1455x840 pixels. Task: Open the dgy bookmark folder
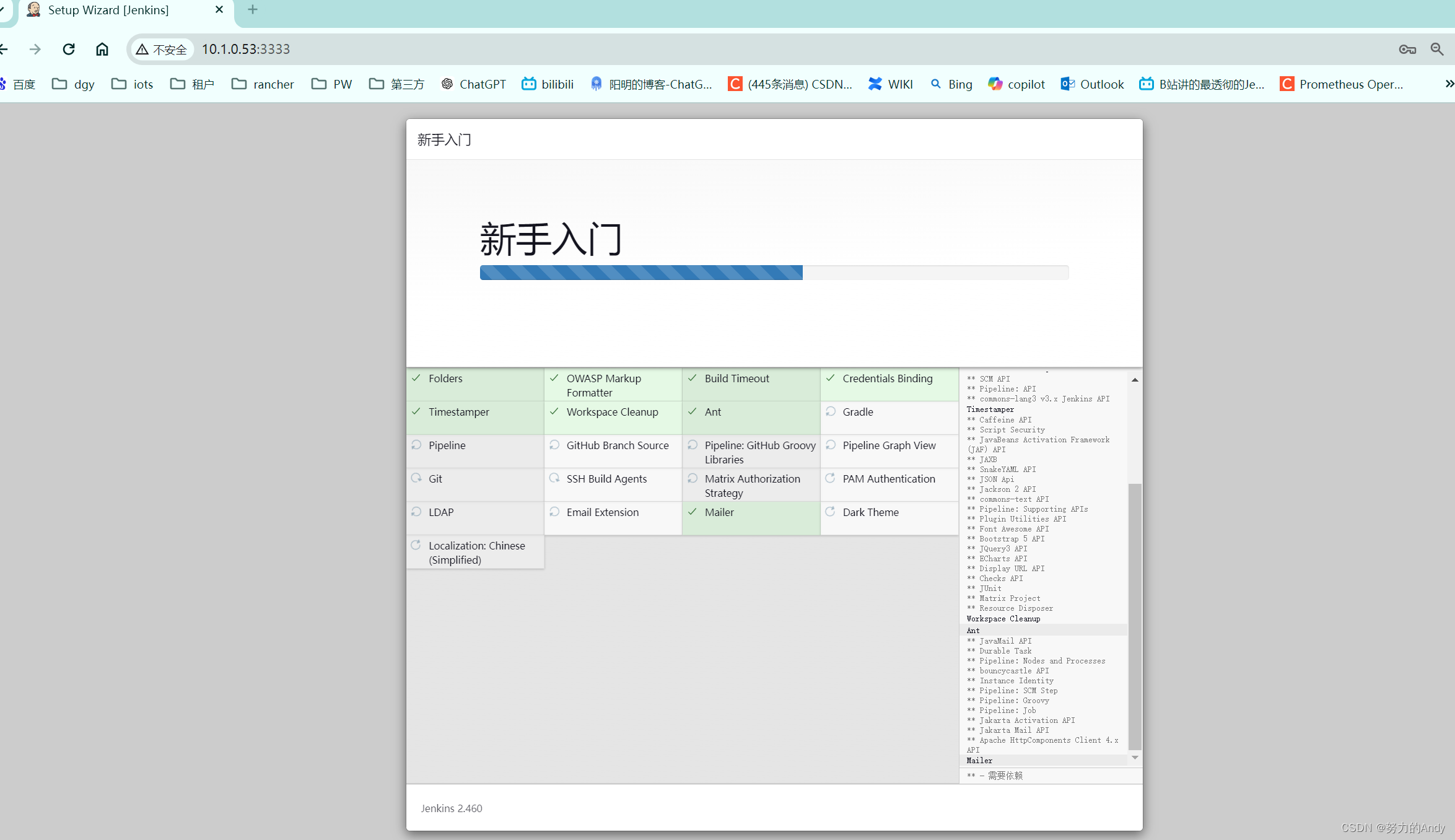tap(74, 84)
